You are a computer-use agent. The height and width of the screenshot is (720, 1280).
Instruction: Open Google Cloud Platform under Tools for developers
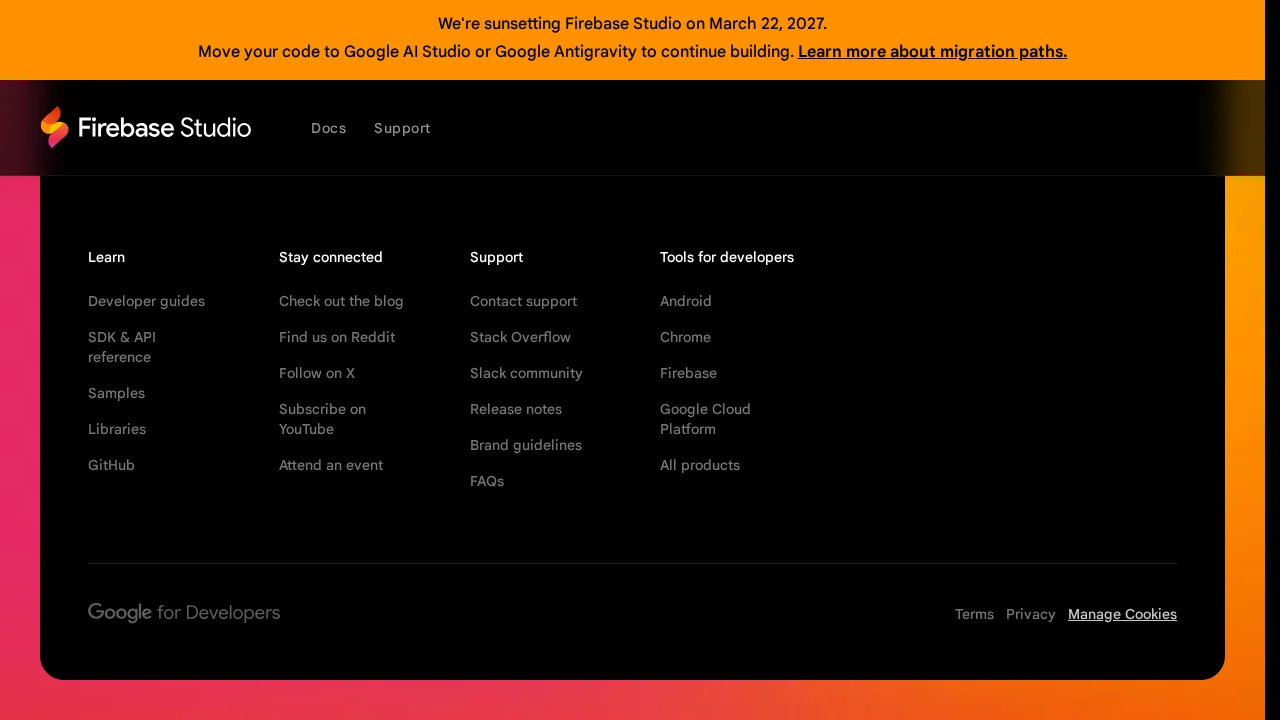tap(705, 419)
